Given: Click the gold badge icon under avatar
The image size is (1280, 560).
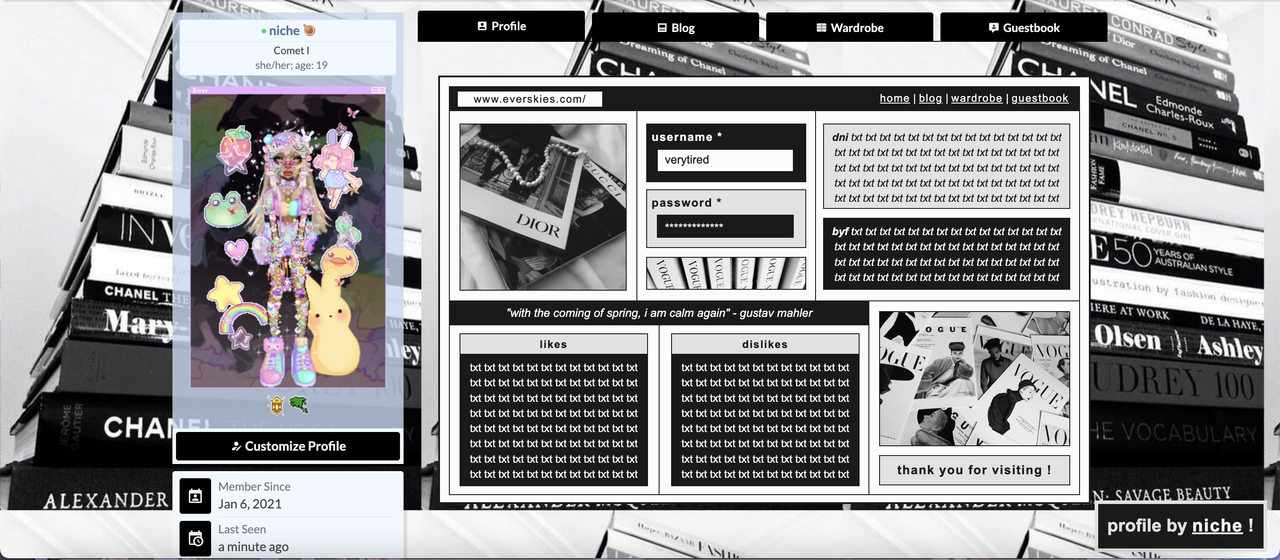Looking at the screenshot, I should click(x=278, y=404).
